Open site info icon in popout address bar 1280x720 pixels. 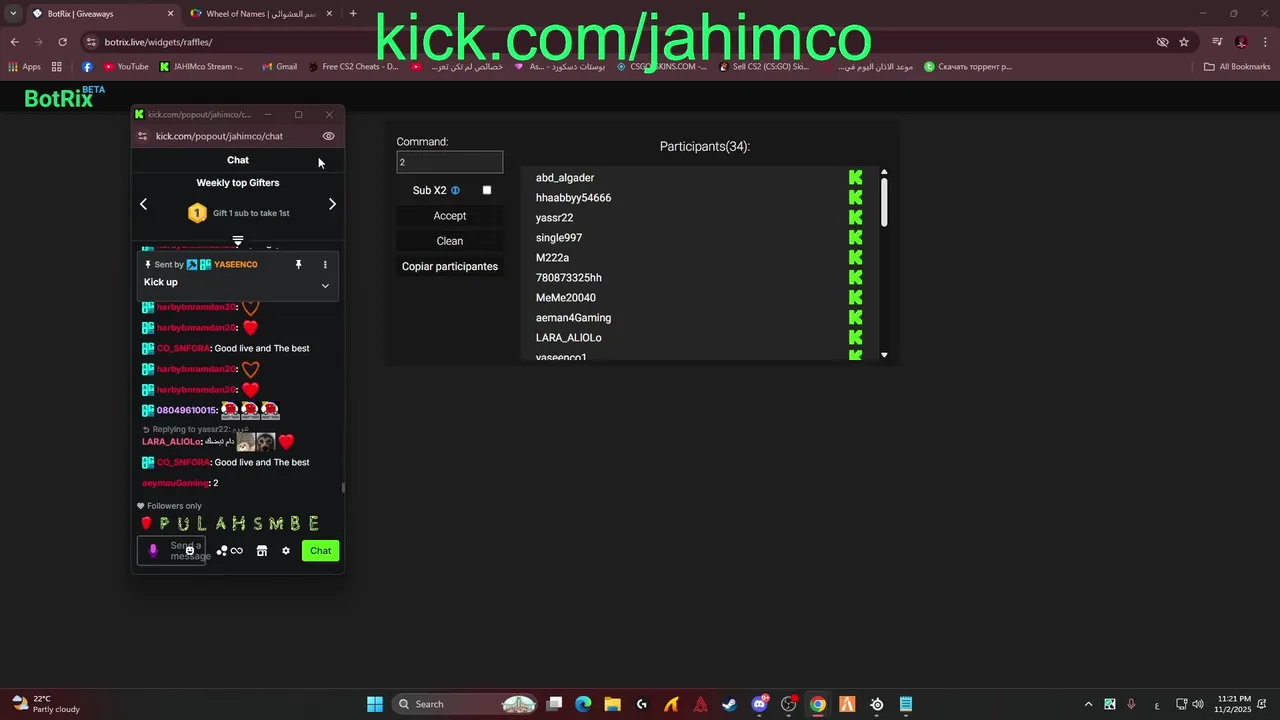point(143,136)
